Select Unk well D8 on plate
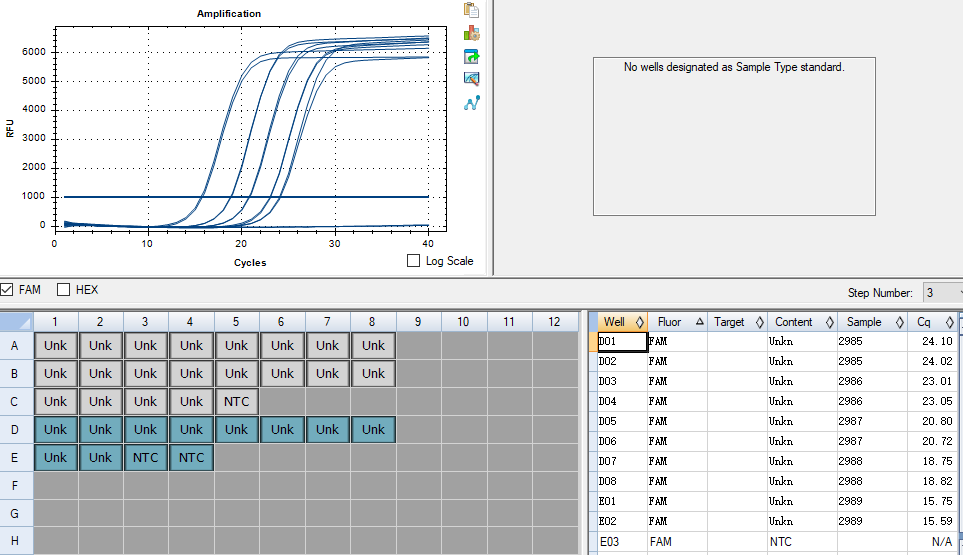The image size is (963, 555). tap(373, 430)
